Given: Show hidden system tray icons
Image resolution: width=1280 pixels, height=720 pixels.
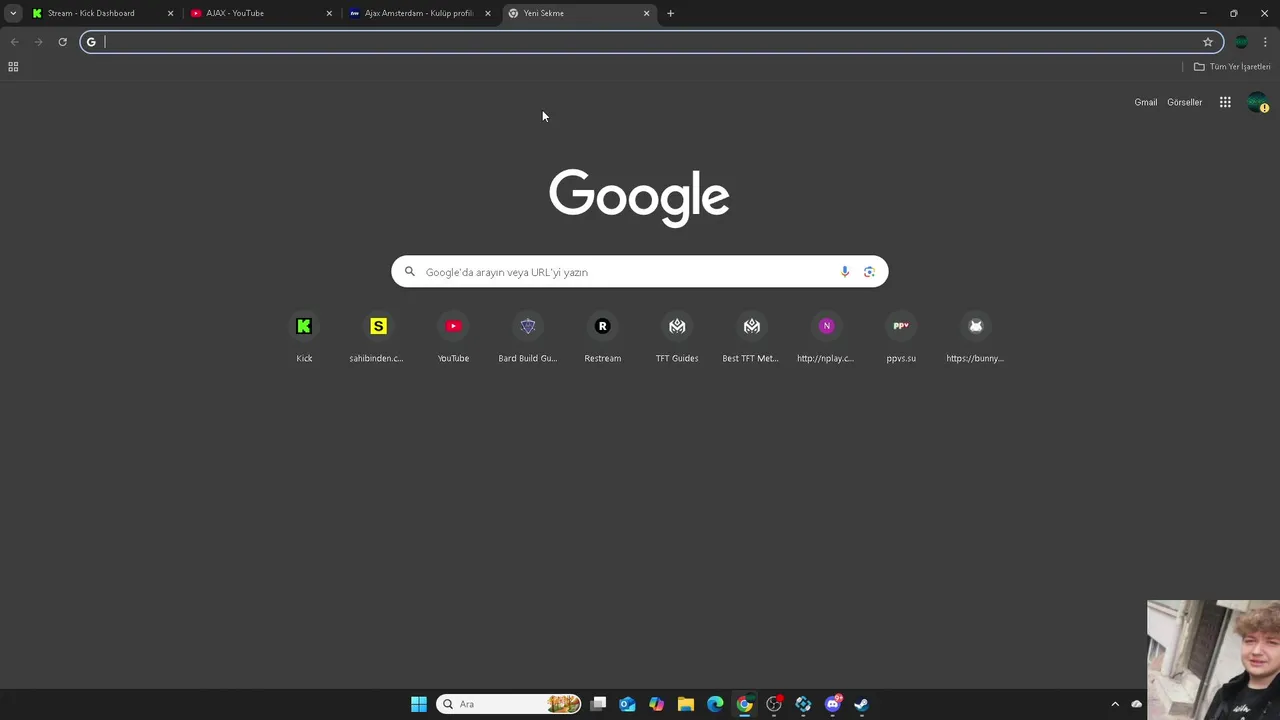Looking at the screenshot, I should (x=1115, y=704).
